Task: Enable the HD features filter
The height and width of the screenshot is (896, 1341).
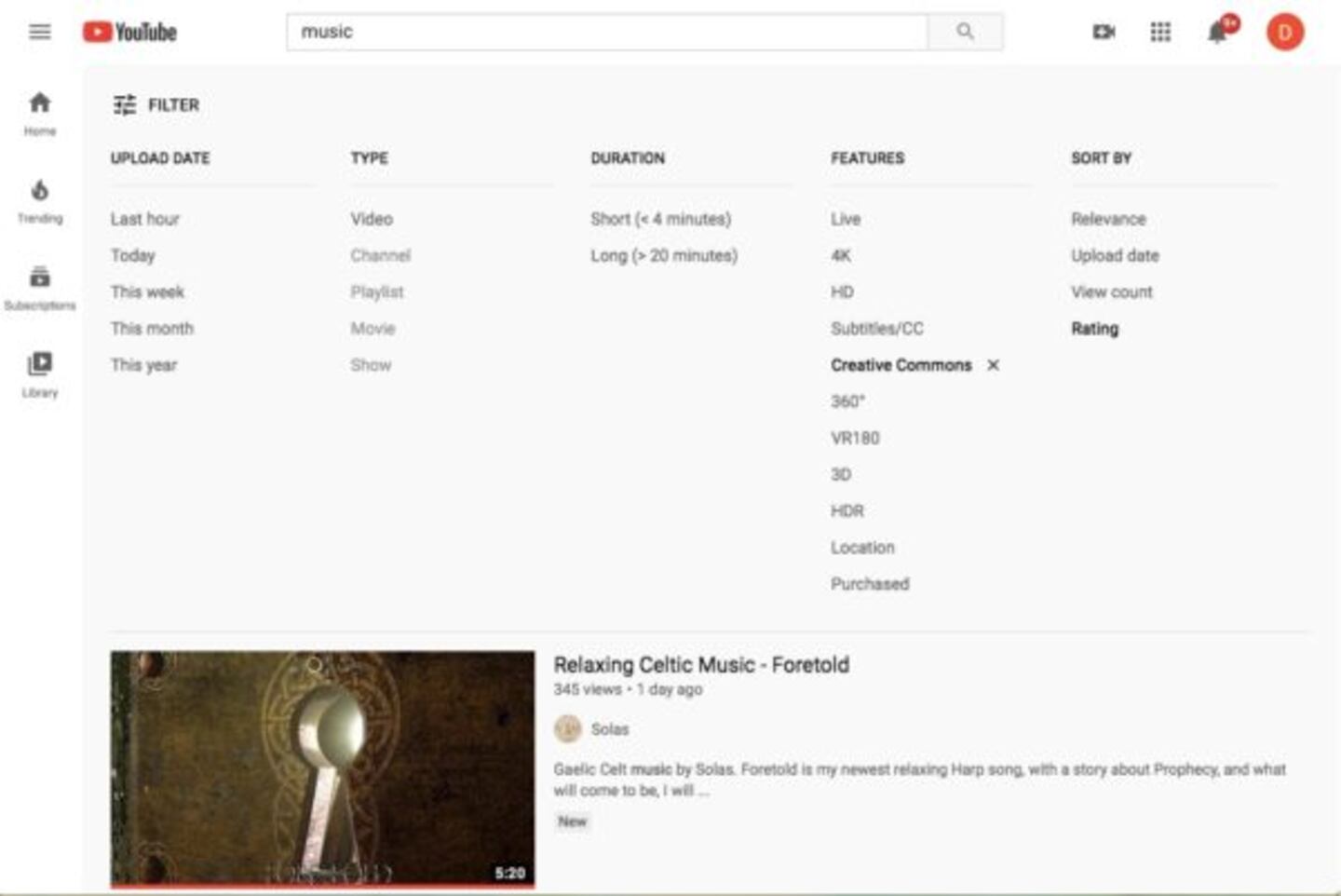Action: (x=842, y=292)
